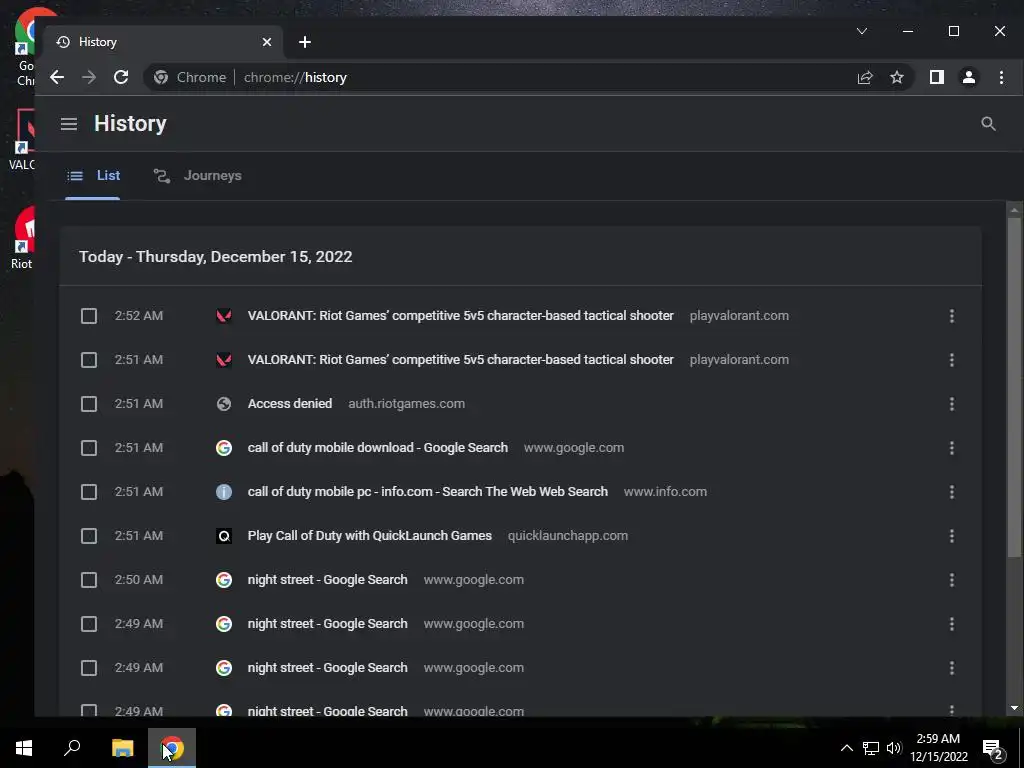This screenshot has height=768, width=1024.
Task: Check the QuickLaunch Games entry
Action: click(x=89, y=536)
